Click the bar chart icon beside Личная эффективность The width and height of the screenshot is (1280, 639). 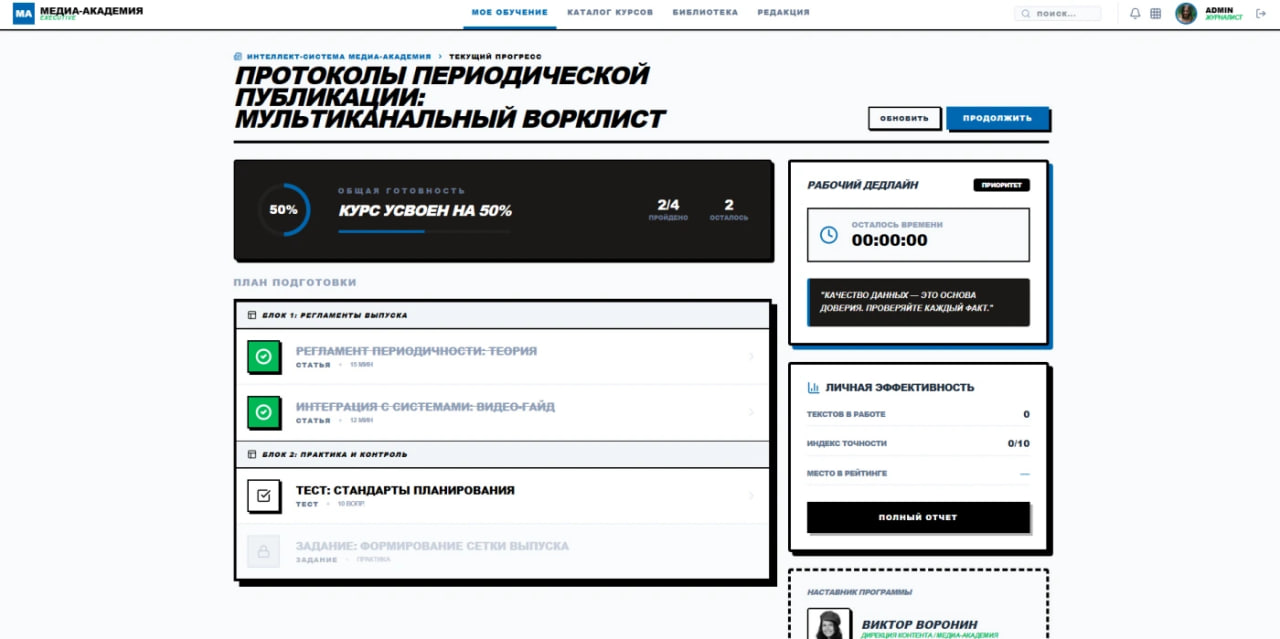[x=814, y=387]
